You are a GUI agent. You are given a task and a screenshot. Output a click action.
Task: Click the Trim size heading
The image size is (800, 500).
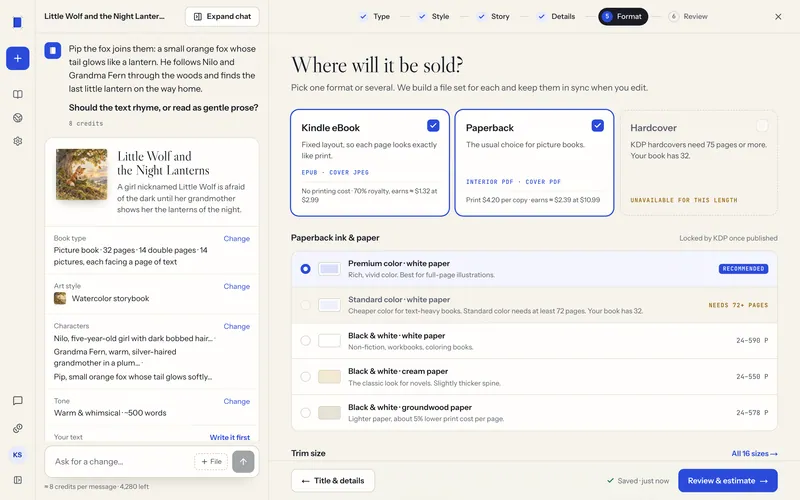pyautogui.click(x=308, y=453)
